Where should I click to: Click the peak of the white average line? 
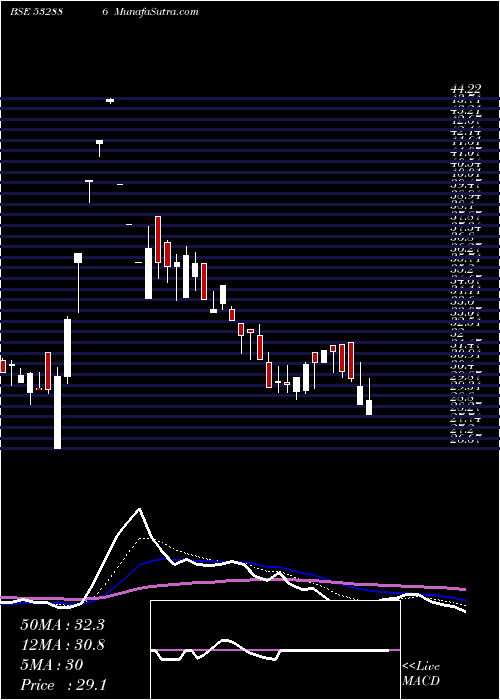pos(140,509)
